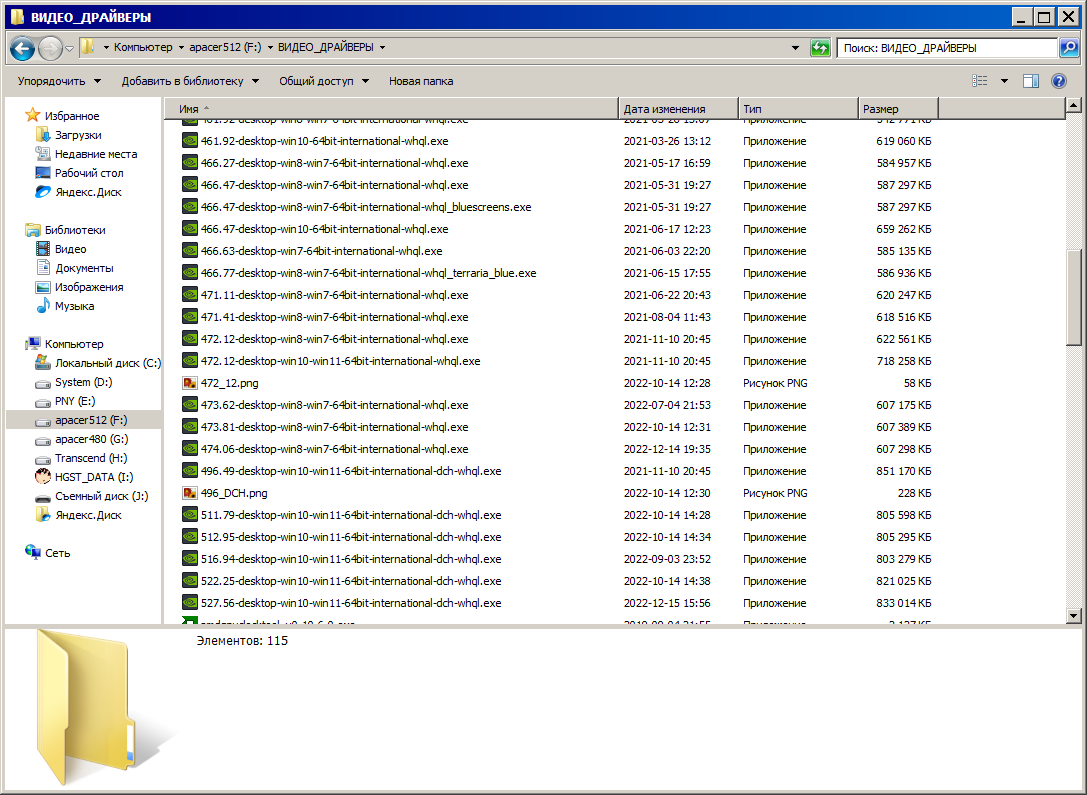This screenshot has width=1087, height=795.
Task: Select 516.94-desktop-win10-win11 dch driver file
Action: tap(351, 559)
